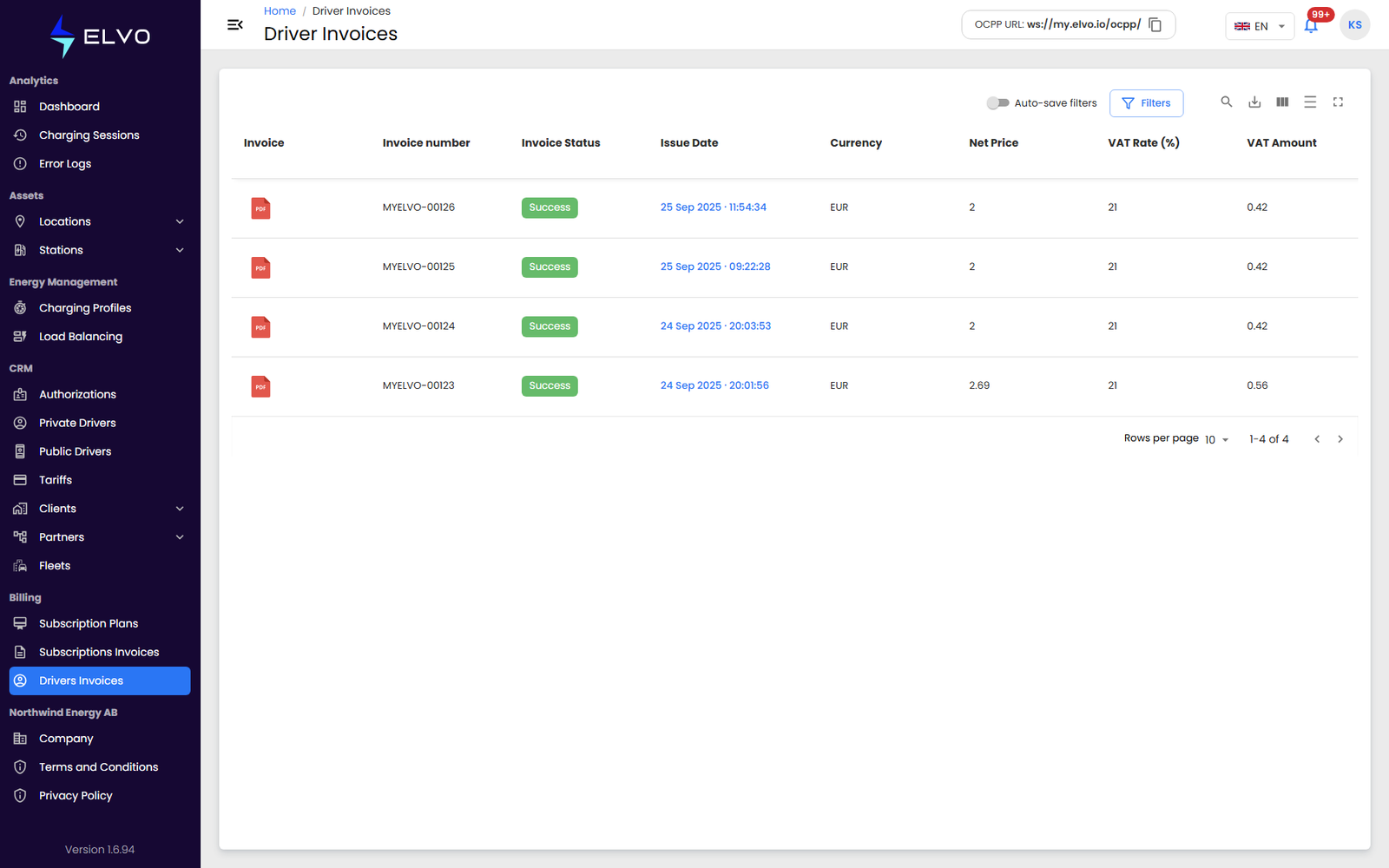Expand the Partners menu

(100, 537)
